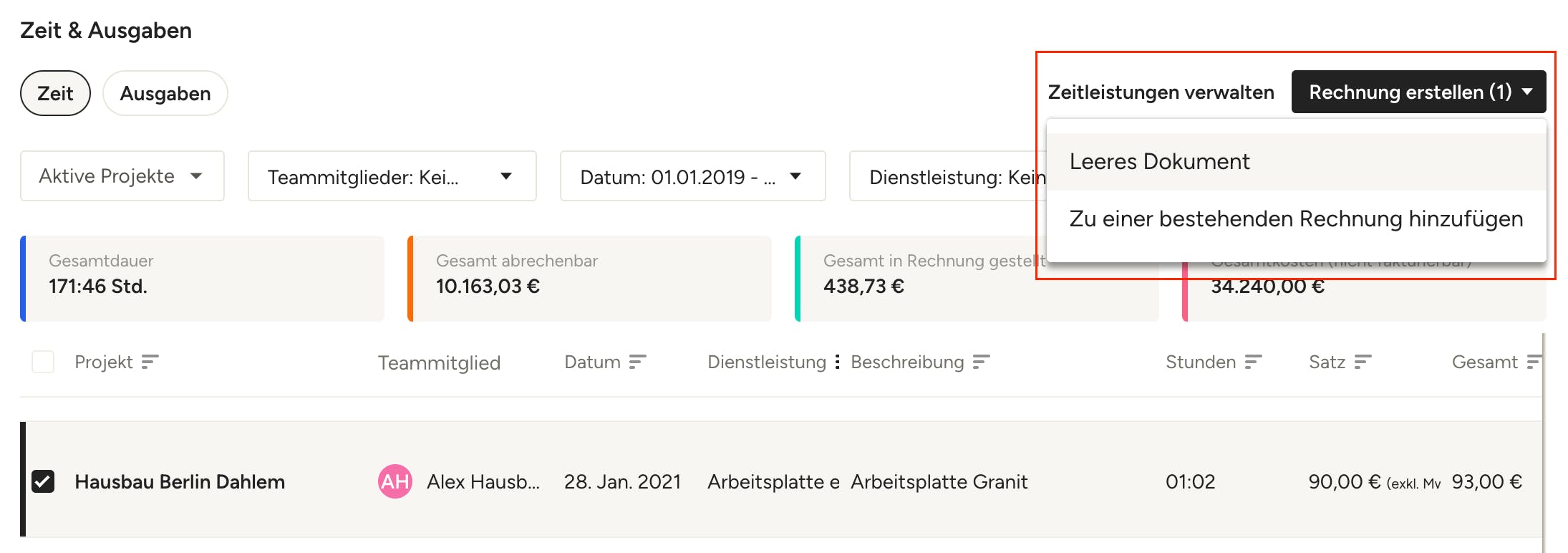Sort table by Projekt column icon
The image size is (1568, 553).
(x=150, y=362)
